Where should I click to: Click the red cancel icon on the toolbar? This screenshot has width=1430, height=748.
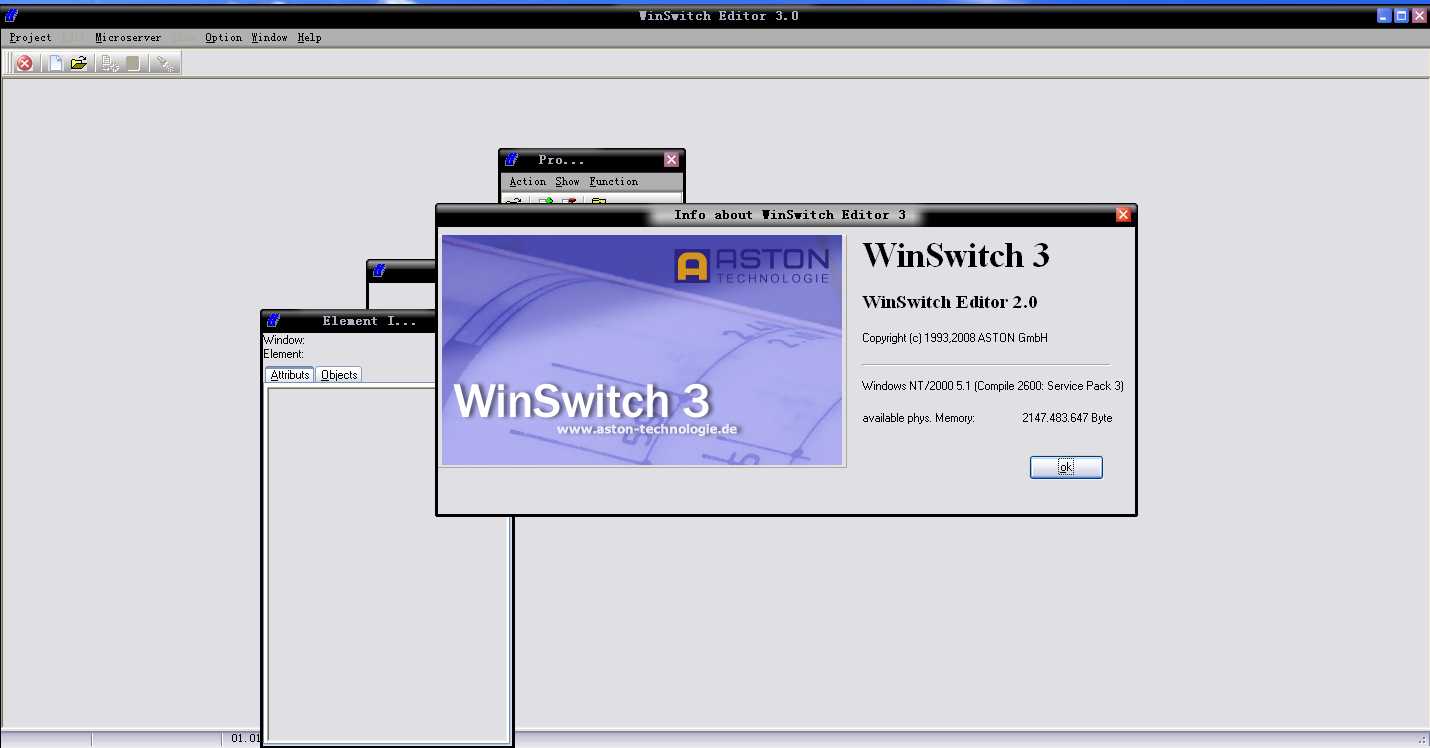click(x=23, y=62)
